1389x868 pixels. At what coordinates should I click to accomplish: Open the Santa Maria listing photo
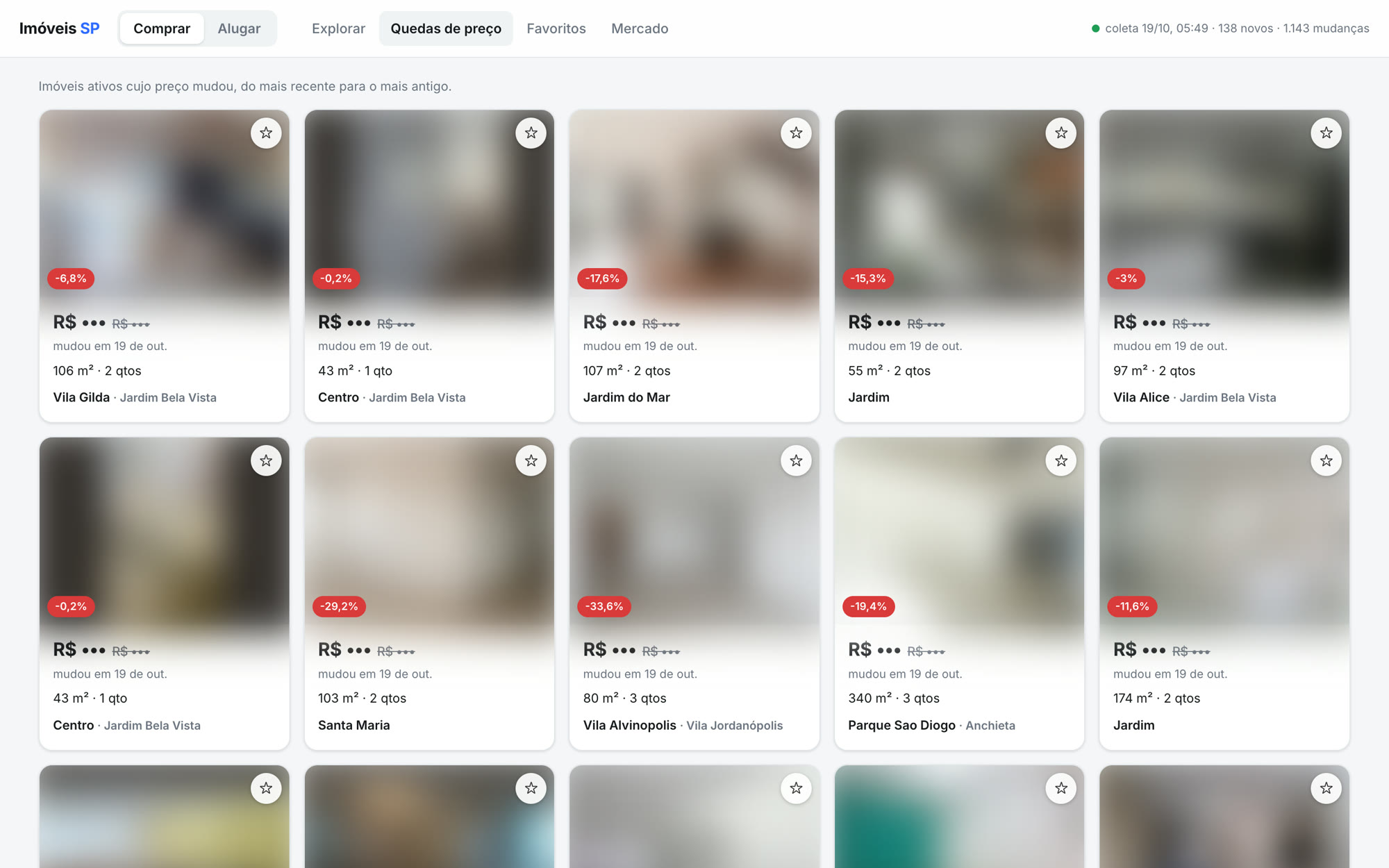click(x=429, y=533)
